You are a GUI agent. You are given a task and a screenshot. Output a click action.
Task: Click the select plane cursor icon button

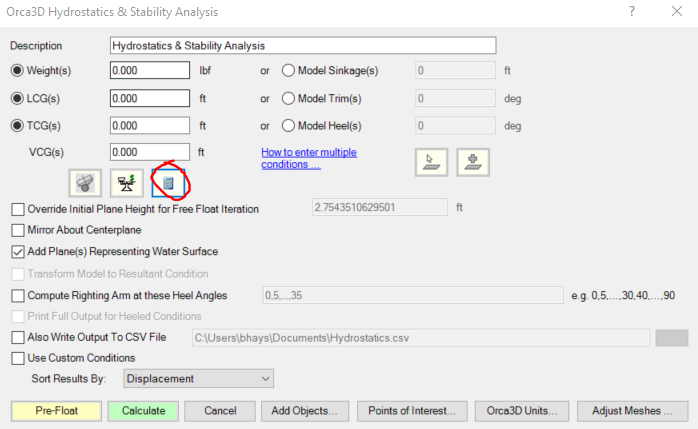pyautogui.click(x=431, y=162)
